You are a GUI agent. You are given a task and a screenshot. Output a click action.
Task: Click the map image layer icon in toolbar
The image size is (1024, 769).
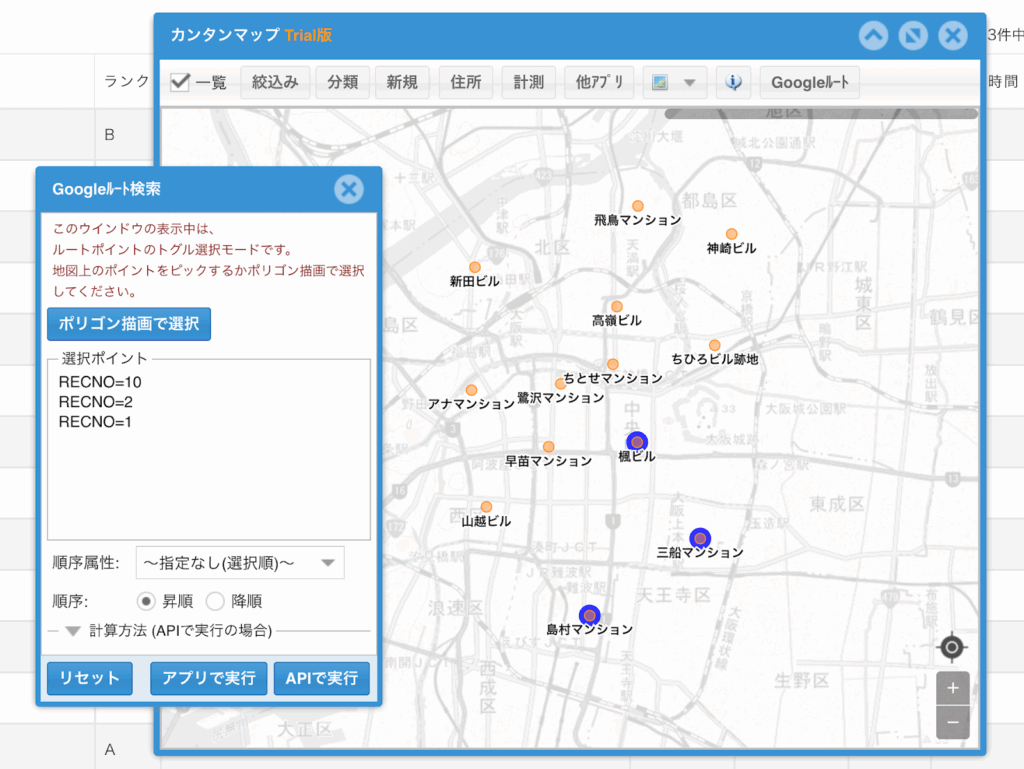pos(660,82)
